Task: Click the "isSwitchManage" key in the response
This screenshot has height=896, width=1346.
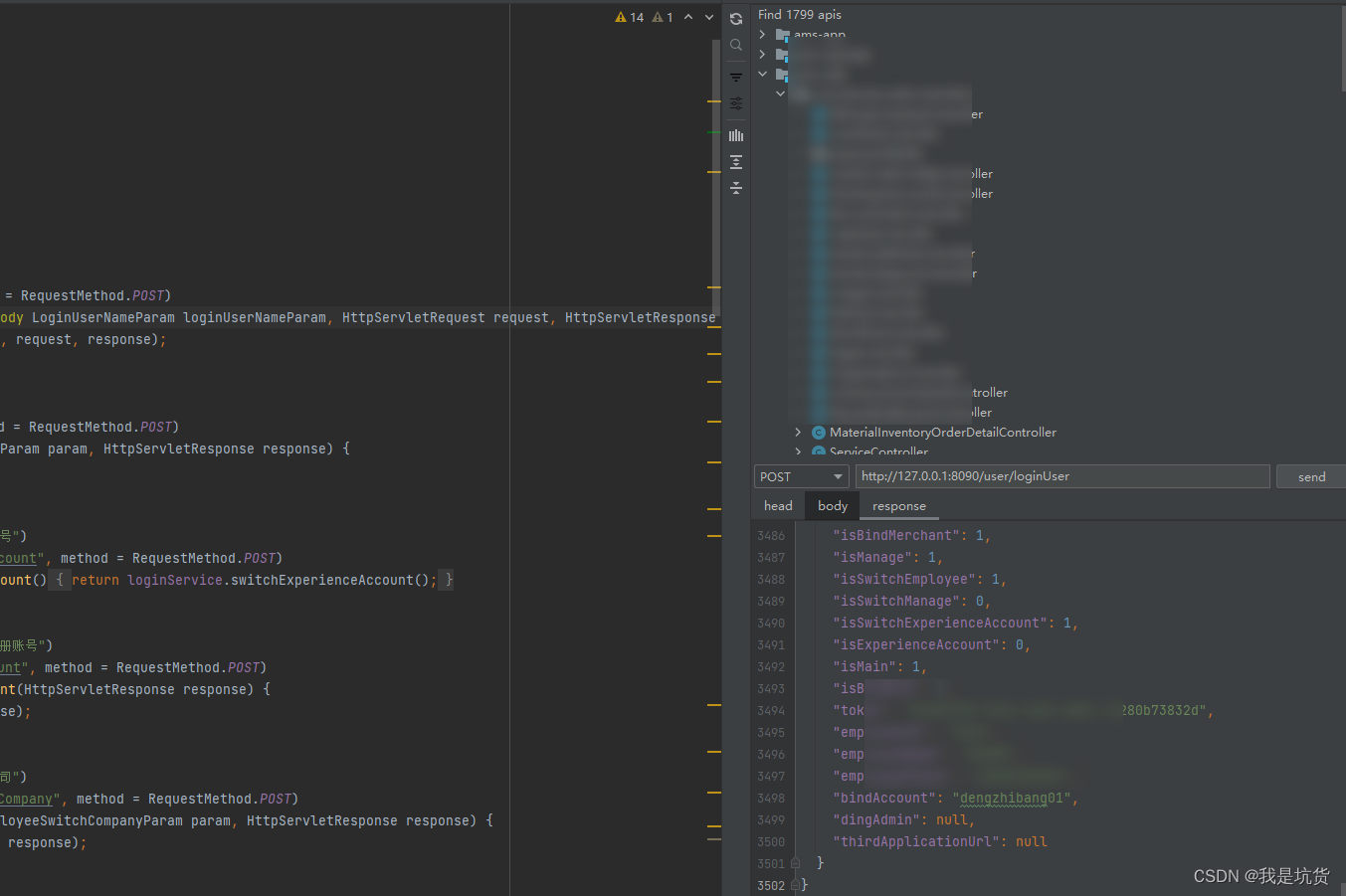Action: (895, 602)
